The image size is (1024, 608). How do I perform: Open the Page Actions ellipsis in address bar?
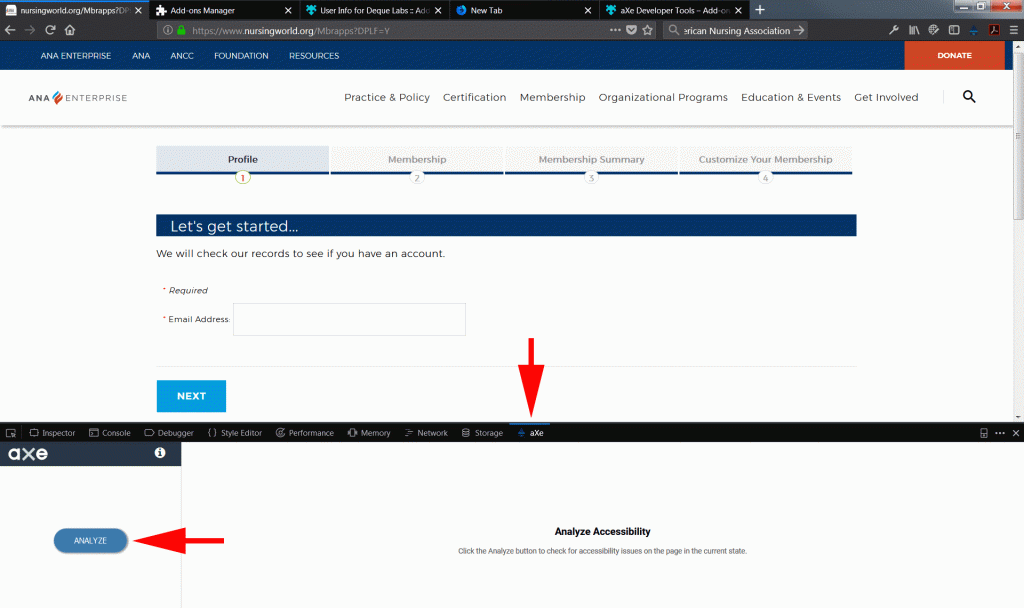click(613, 30)
